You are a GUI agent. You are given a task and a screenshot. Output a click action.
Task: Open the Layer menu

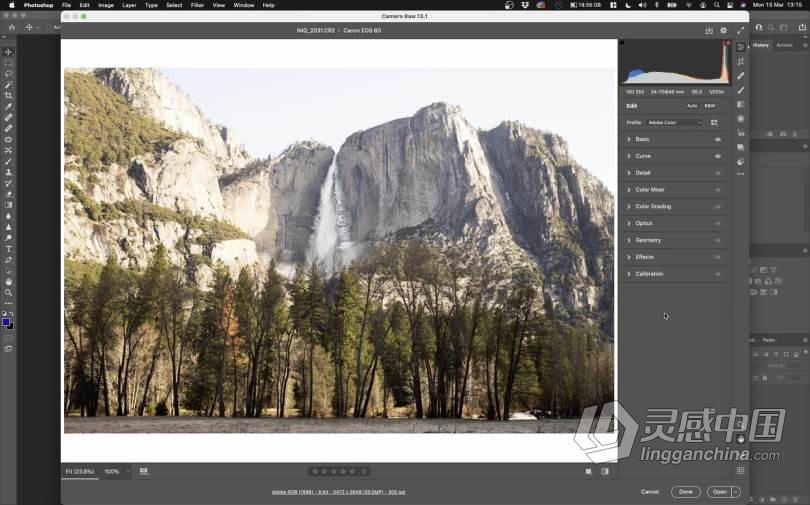129,5
